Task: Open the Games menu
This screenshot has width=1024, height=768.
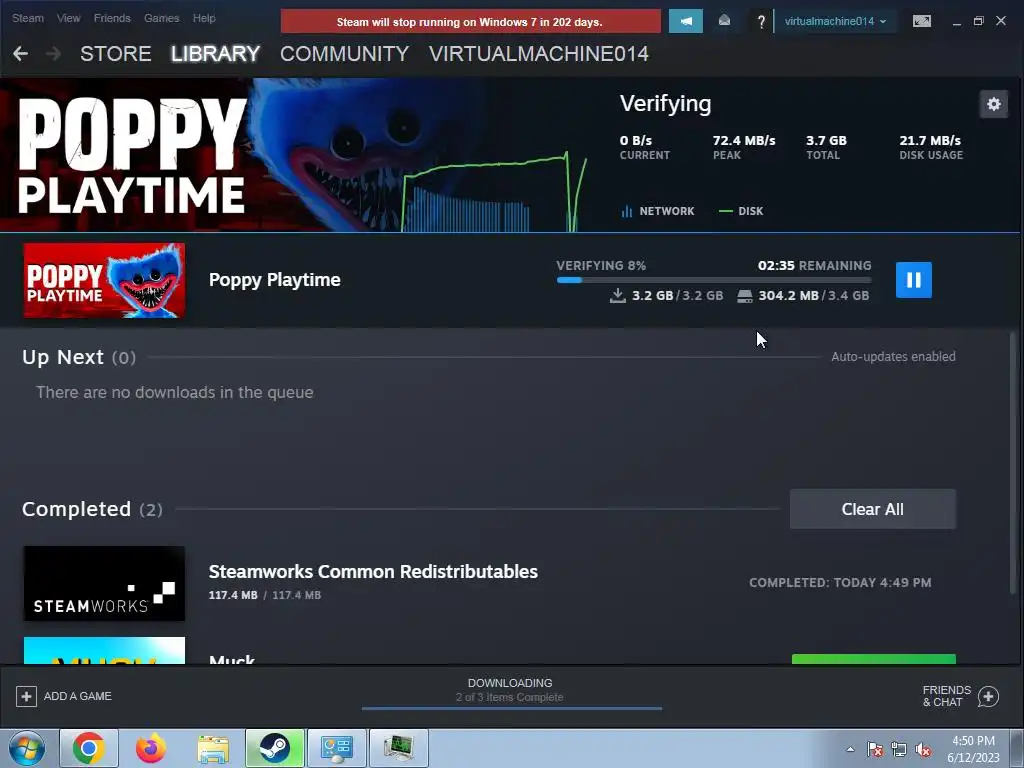Action: click(161, 18)
